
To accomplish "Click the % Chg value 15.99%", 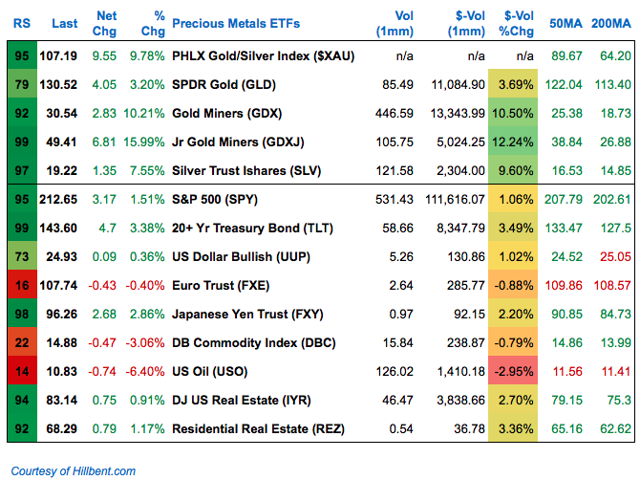I will pos(144,142).
